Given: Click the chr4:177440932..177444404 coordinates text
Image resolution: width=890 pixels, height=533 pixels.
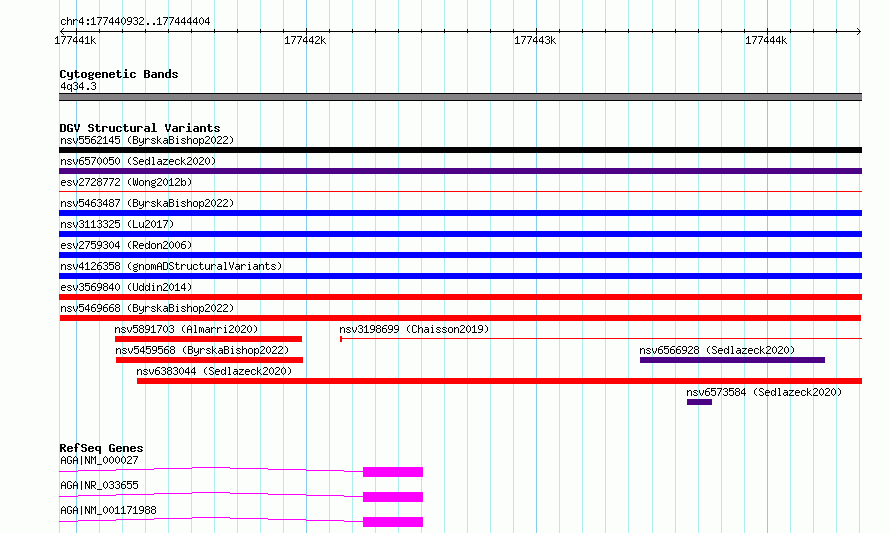Looking at the screenshot, I should click(x=135, y=22).
